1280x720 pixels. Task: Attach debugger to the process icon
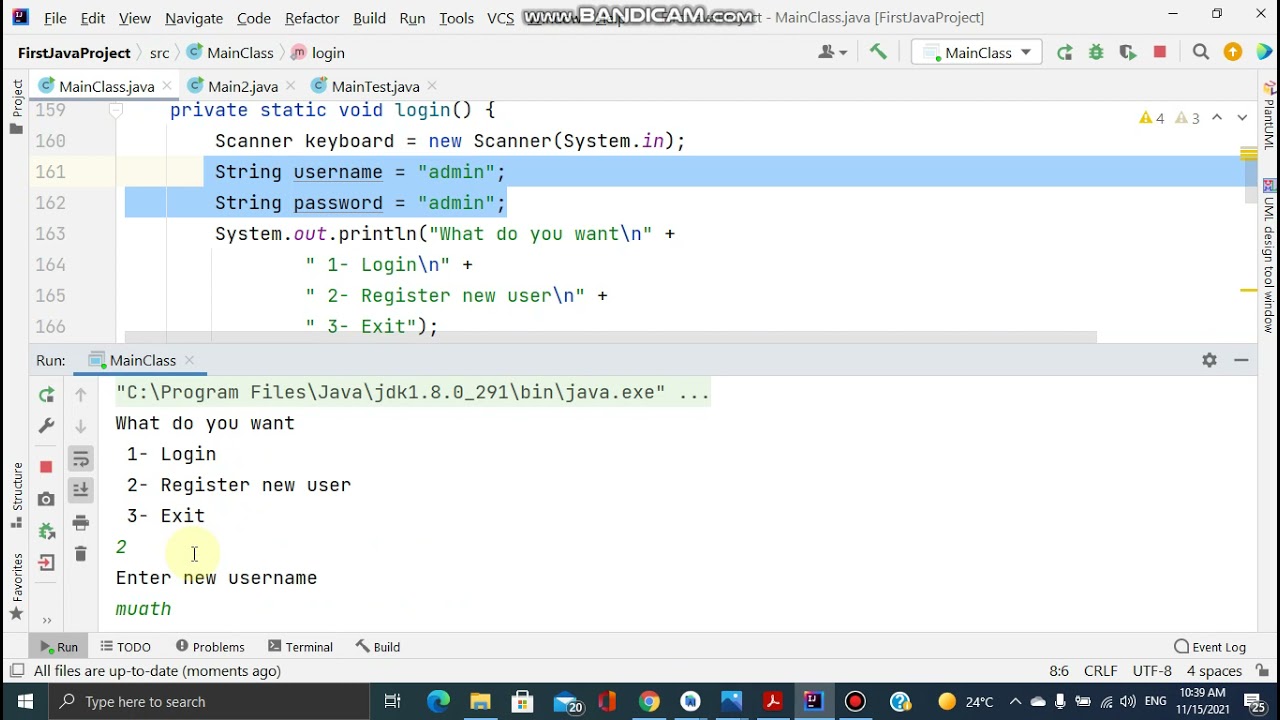[x=46, y=531]
